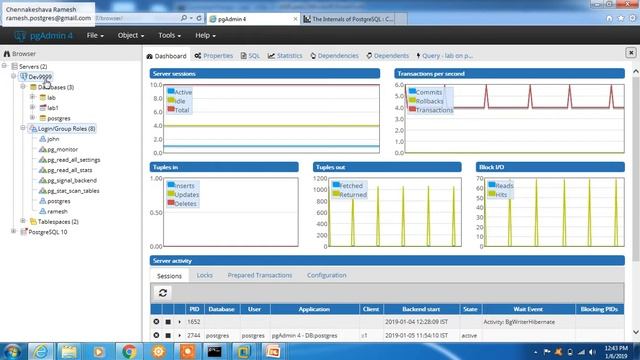Switch to the Dependents tab

coord(387,56)
